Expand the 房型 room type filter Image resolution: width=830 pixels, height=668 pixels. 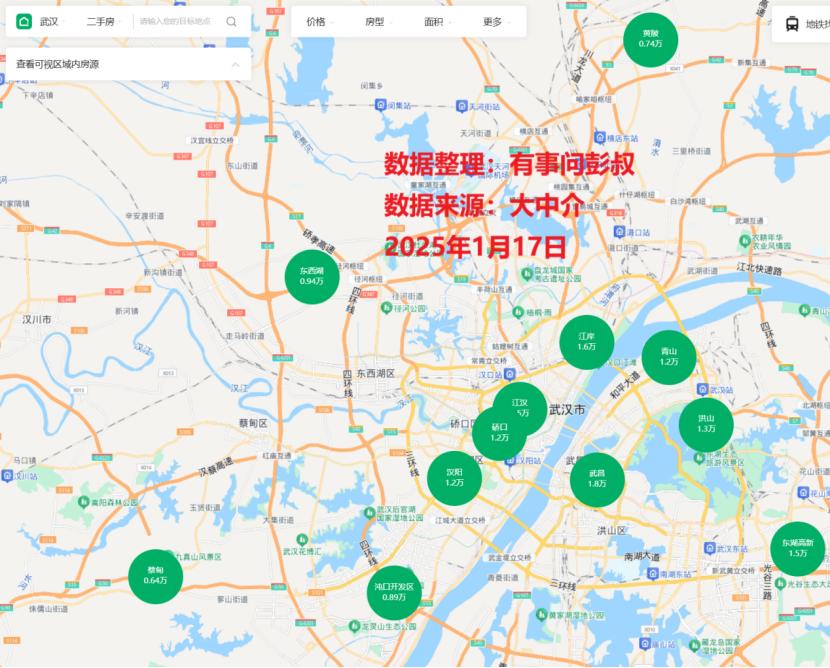click(x=379, y=21)
